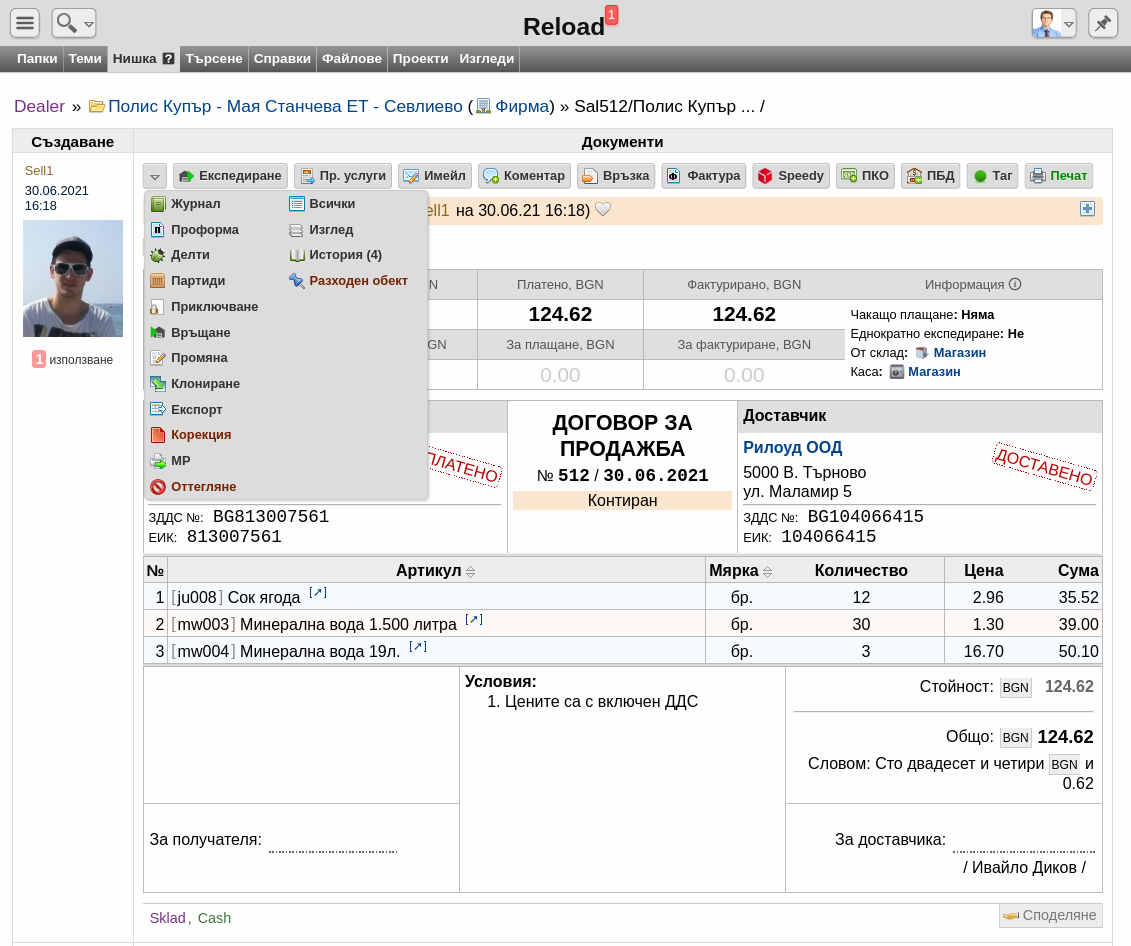Switch to the Файлове tab
This screenshot has width=1131, height=946.
click(352, 59)
